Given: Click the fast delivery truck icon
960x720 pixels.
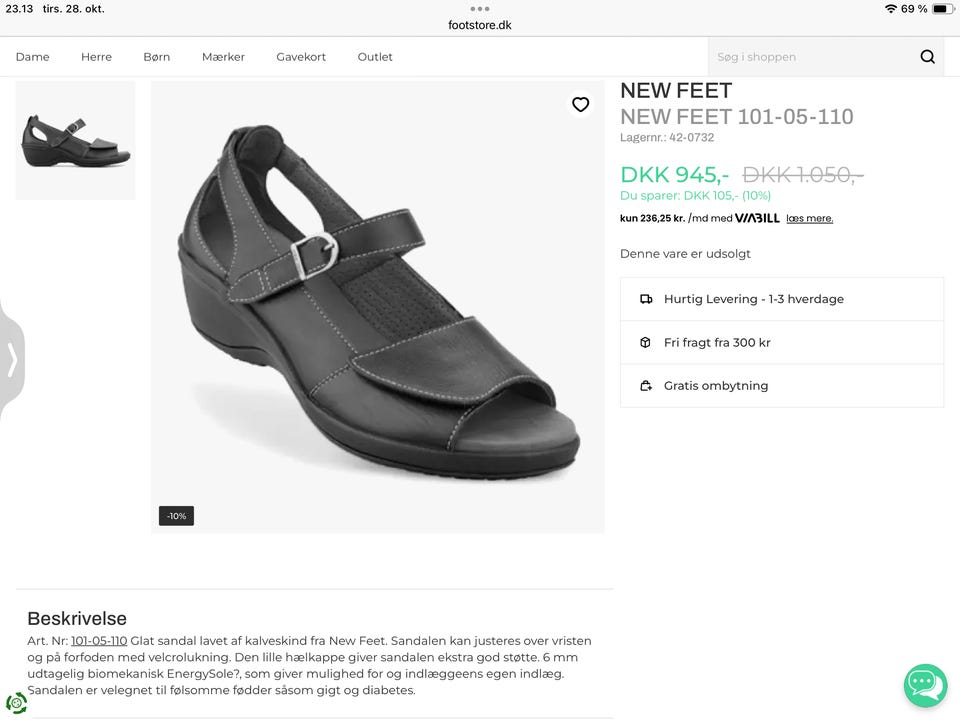Looking at the screenshot, I should pos(645,299).
